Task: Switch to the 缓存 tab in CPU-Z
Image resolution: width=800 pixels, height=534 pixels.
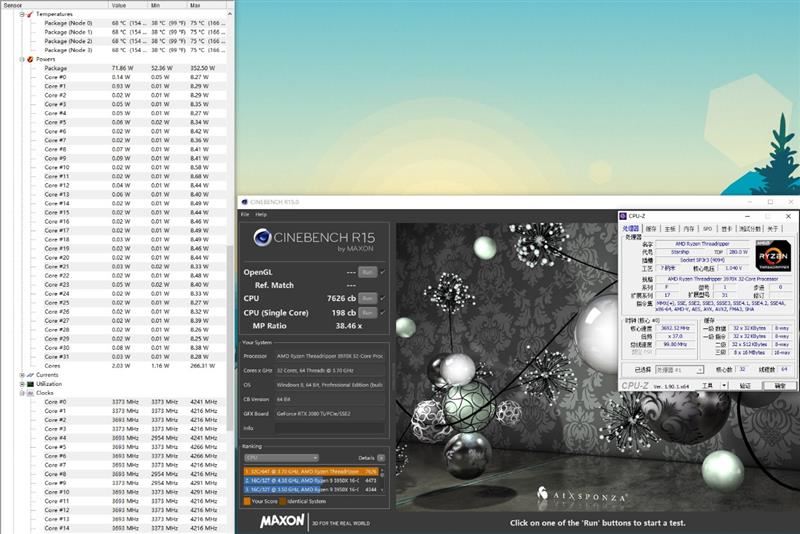Action: [652, 229]
